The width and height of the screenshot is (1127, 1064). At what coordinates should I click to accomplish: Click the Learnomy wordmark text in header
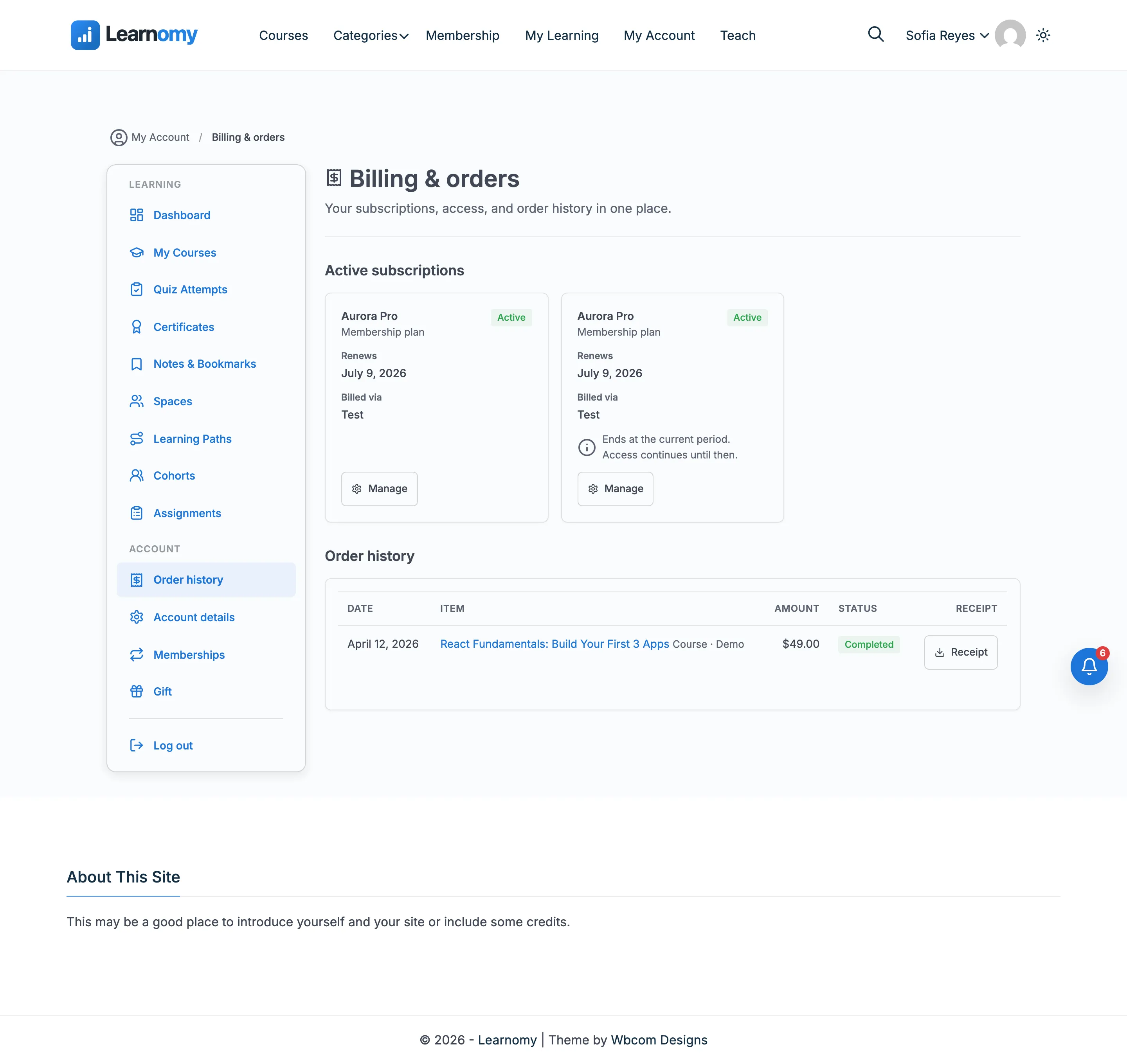tap(151, 35)
